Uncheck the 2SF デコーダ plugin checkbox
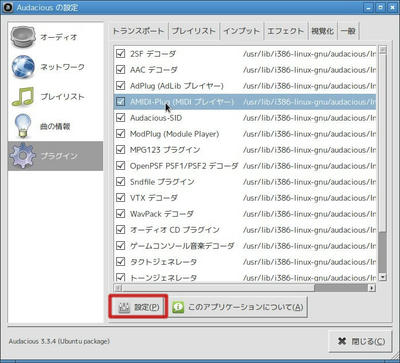The image size is (400, 363). [120, 54]
